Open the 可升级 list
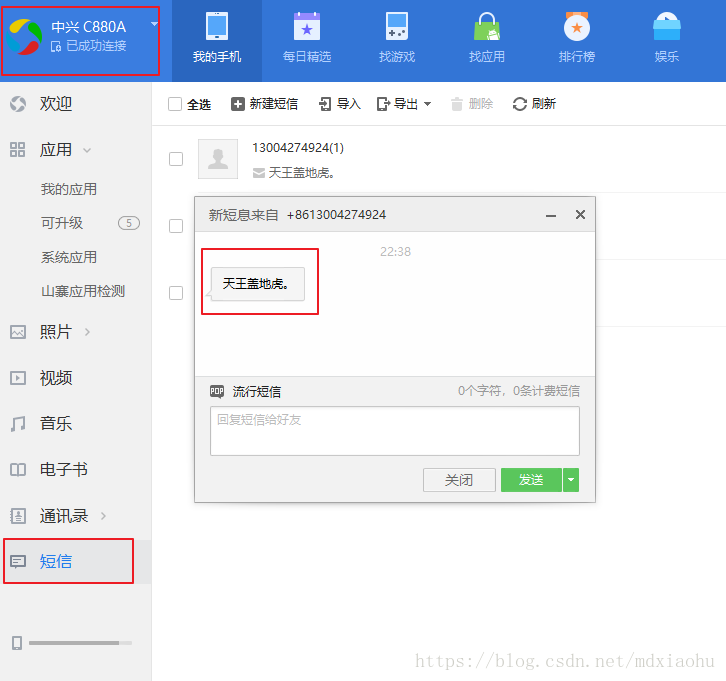The image size is (726, 681). 62,223
